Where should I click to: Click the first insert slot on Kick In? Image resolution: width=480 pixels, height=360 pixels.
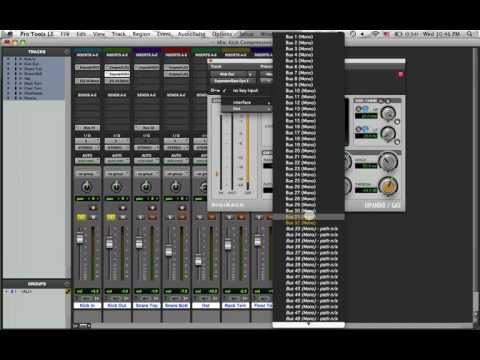[87, 67]
